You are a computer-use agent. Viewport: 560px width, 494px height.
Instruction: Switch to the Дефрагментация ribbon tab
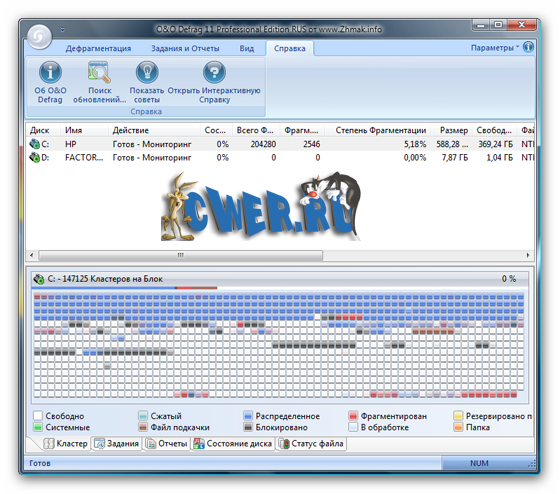pos(98,49)
